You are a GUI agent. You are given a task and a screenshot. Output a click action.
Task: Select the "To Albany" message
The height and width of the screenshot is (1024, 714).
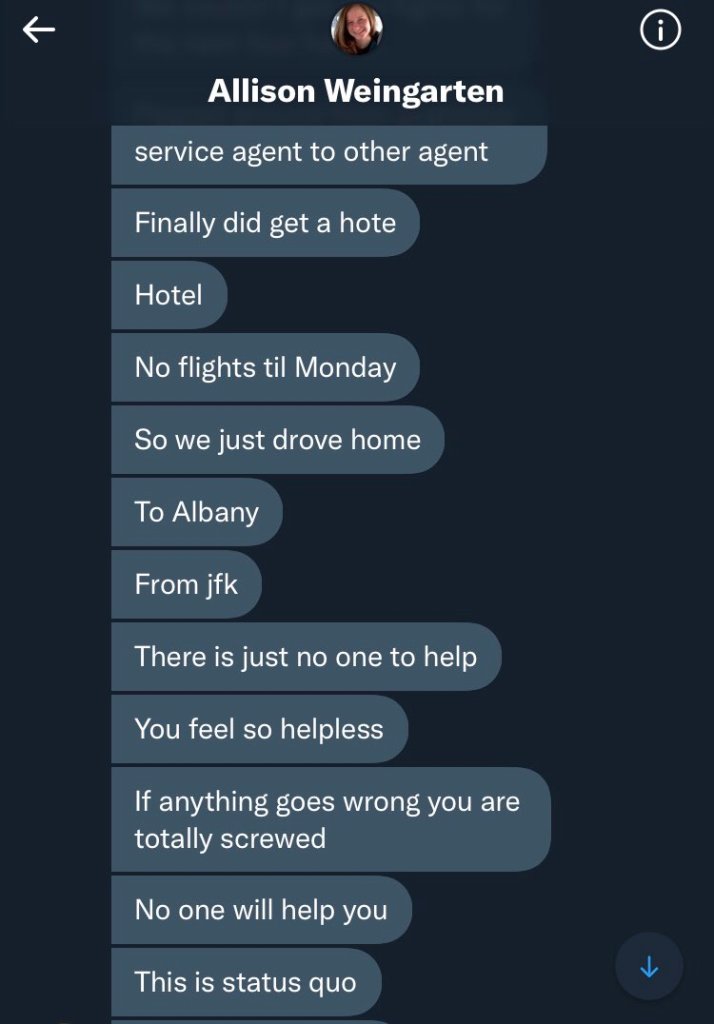197,512
